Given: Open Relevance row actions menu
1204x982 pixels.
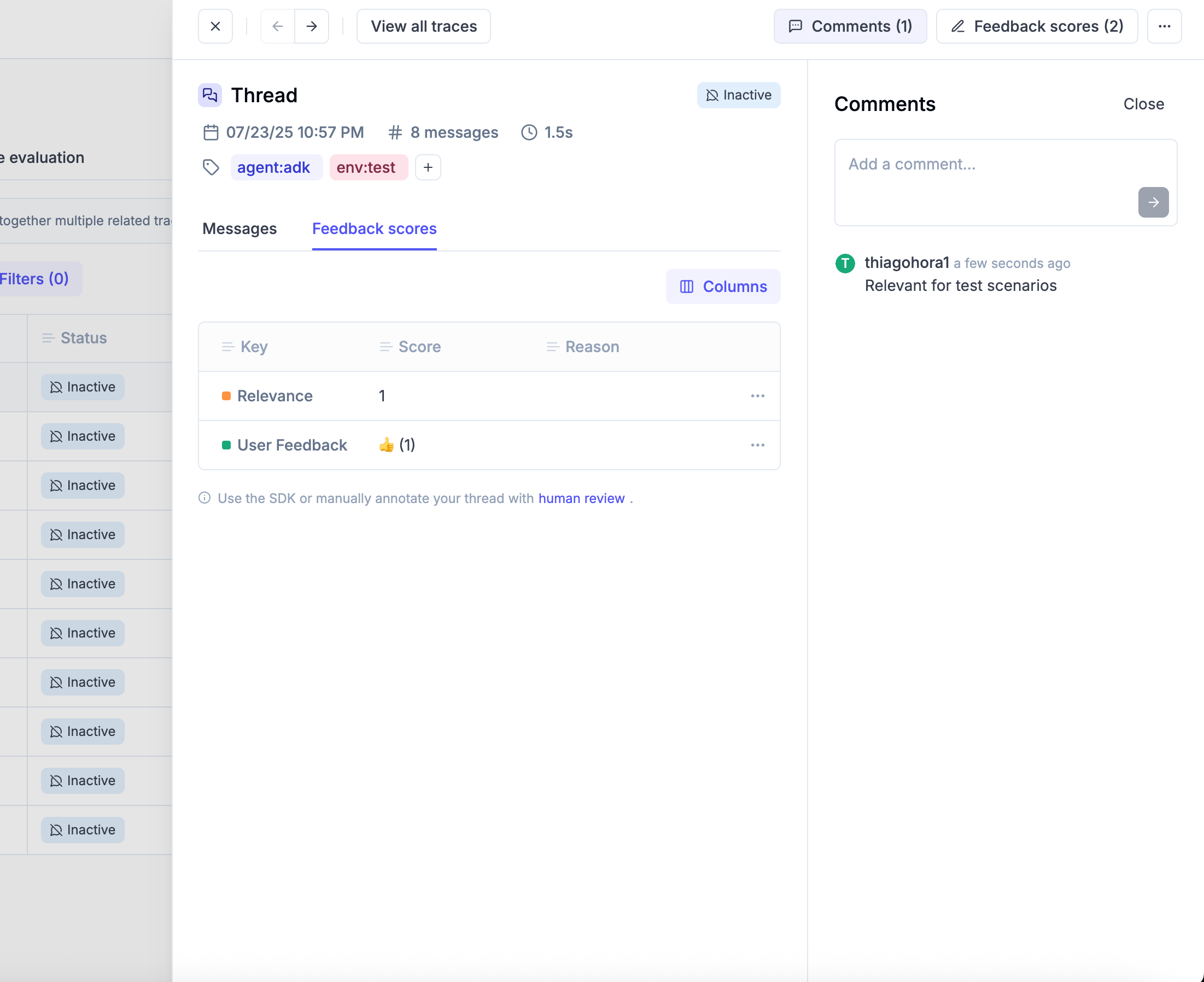Looking at the screenshot, I should coord(757,396).
